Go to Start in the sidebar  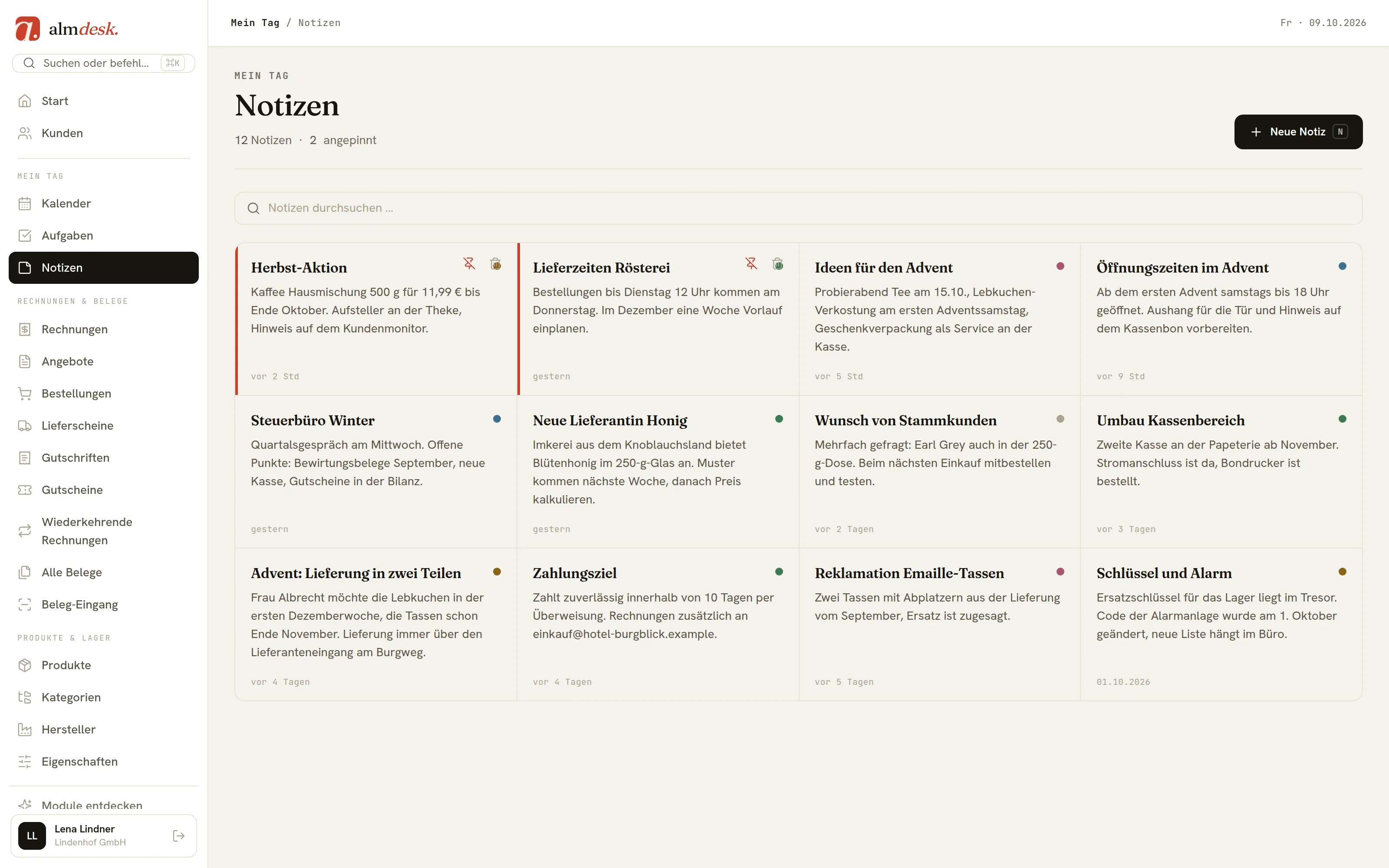coord(103,101)
